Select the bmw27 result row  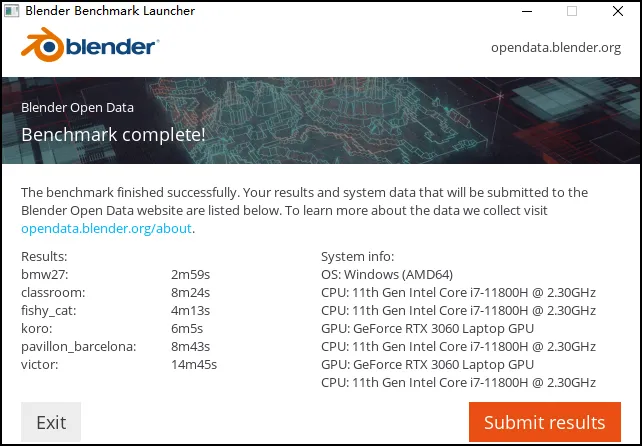[x=115, y=274]
